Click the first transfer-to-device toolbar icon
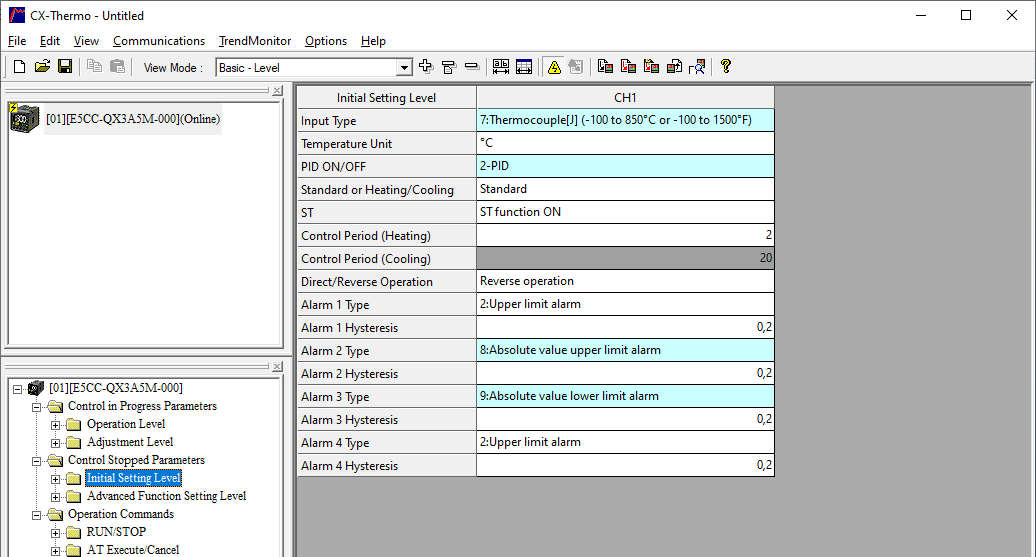Screen dimensions: 1036x557 tap(605, 67)
